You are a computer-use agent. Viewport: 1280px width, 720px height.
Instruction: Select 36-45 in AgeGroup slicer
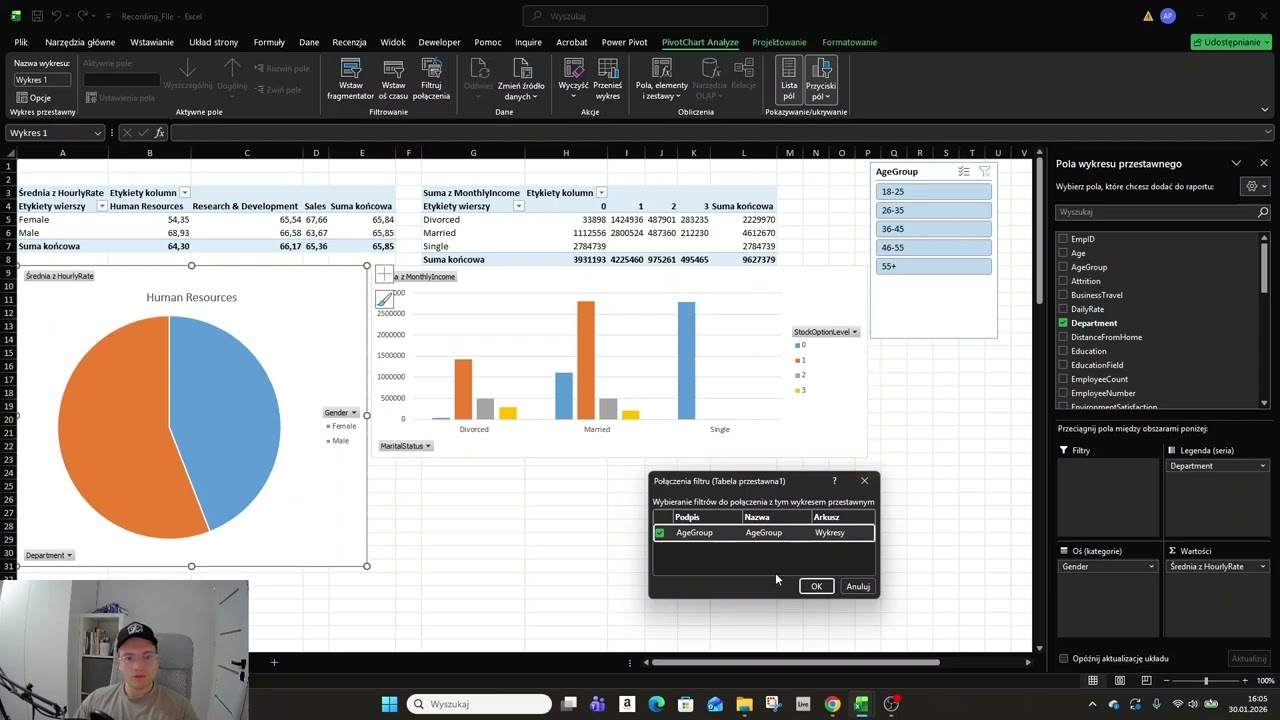[933, 229]
